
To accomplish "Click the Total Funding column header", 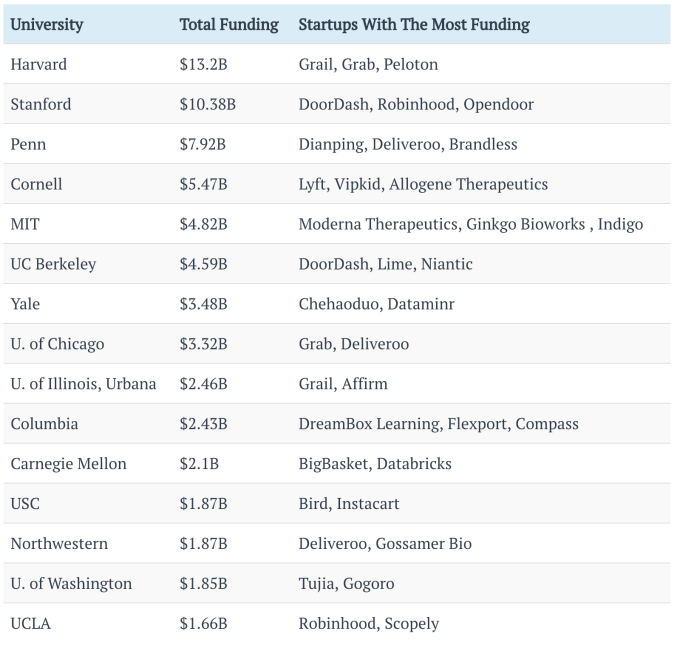I will coord(229,24).
